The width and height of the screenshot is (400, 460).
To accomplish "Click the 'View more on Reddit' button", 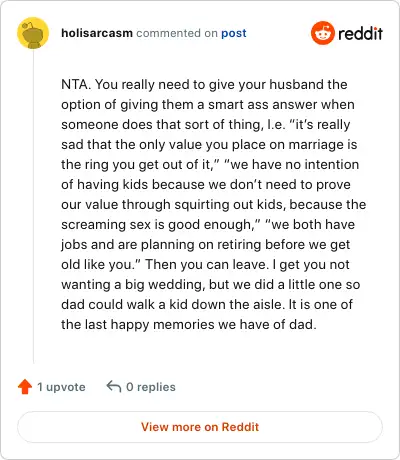I will pos(200,427).
